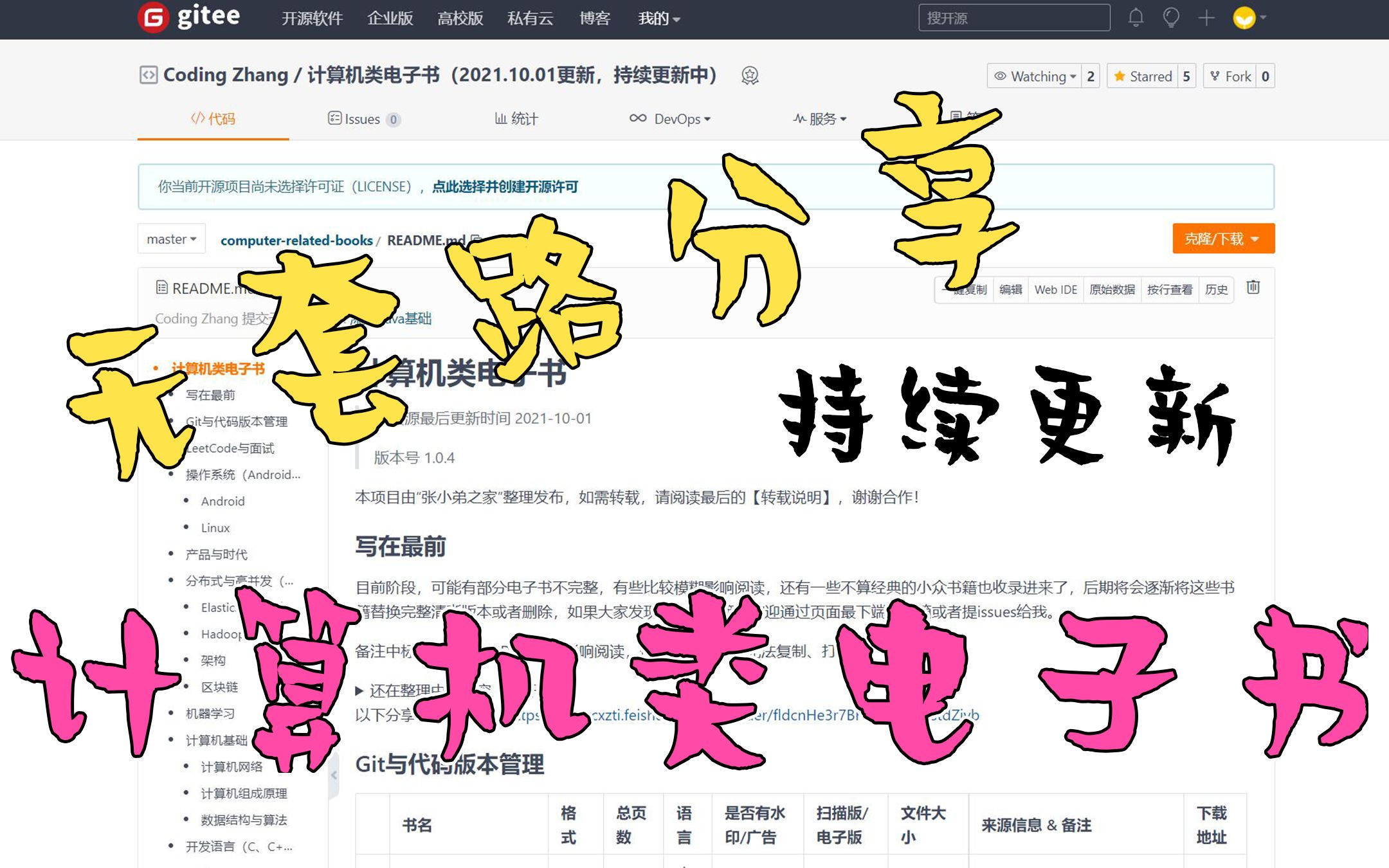The image size is (1389, 868).
Task: Switch to the Issues tab
Action: [x=357, y=119]
